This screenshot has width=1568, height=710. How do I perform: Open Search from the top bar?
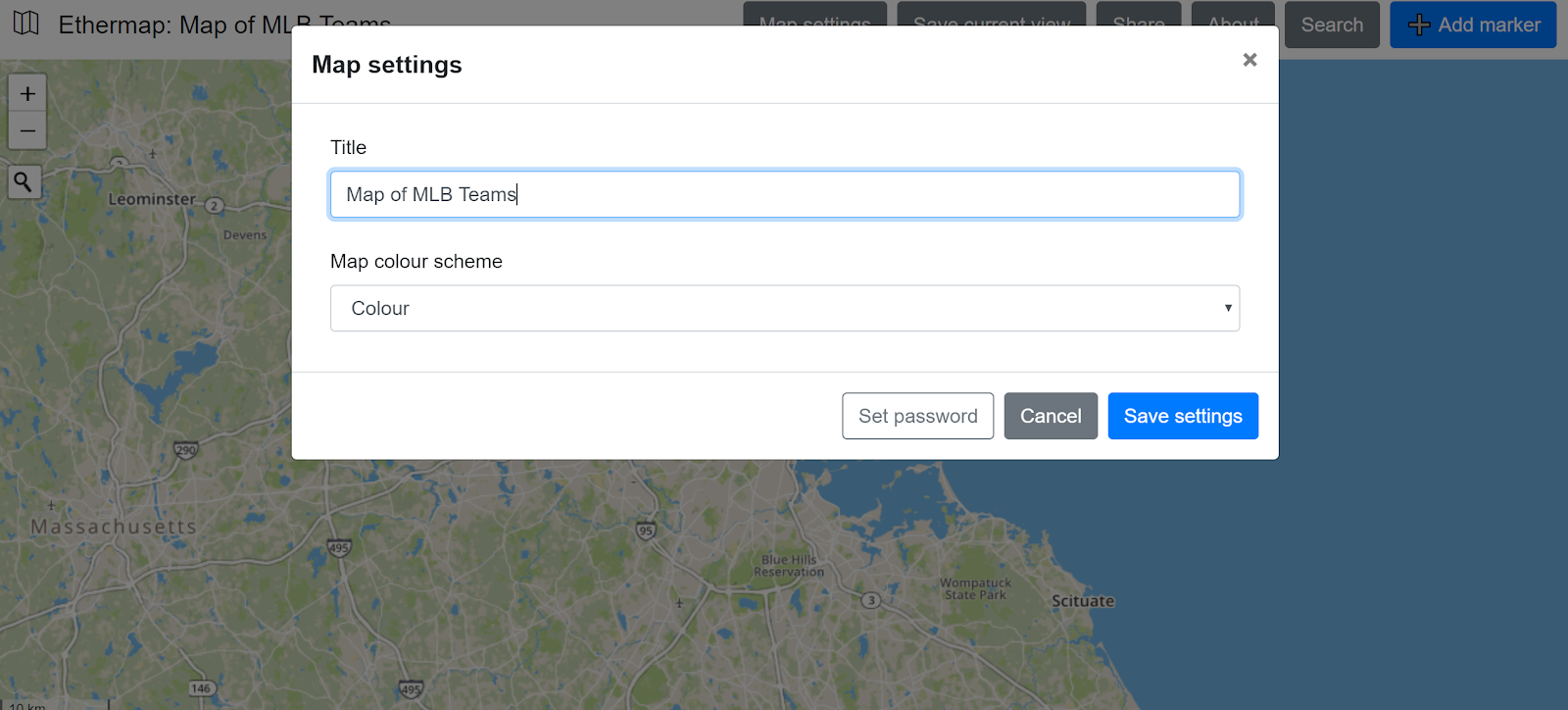(1332, 25)
